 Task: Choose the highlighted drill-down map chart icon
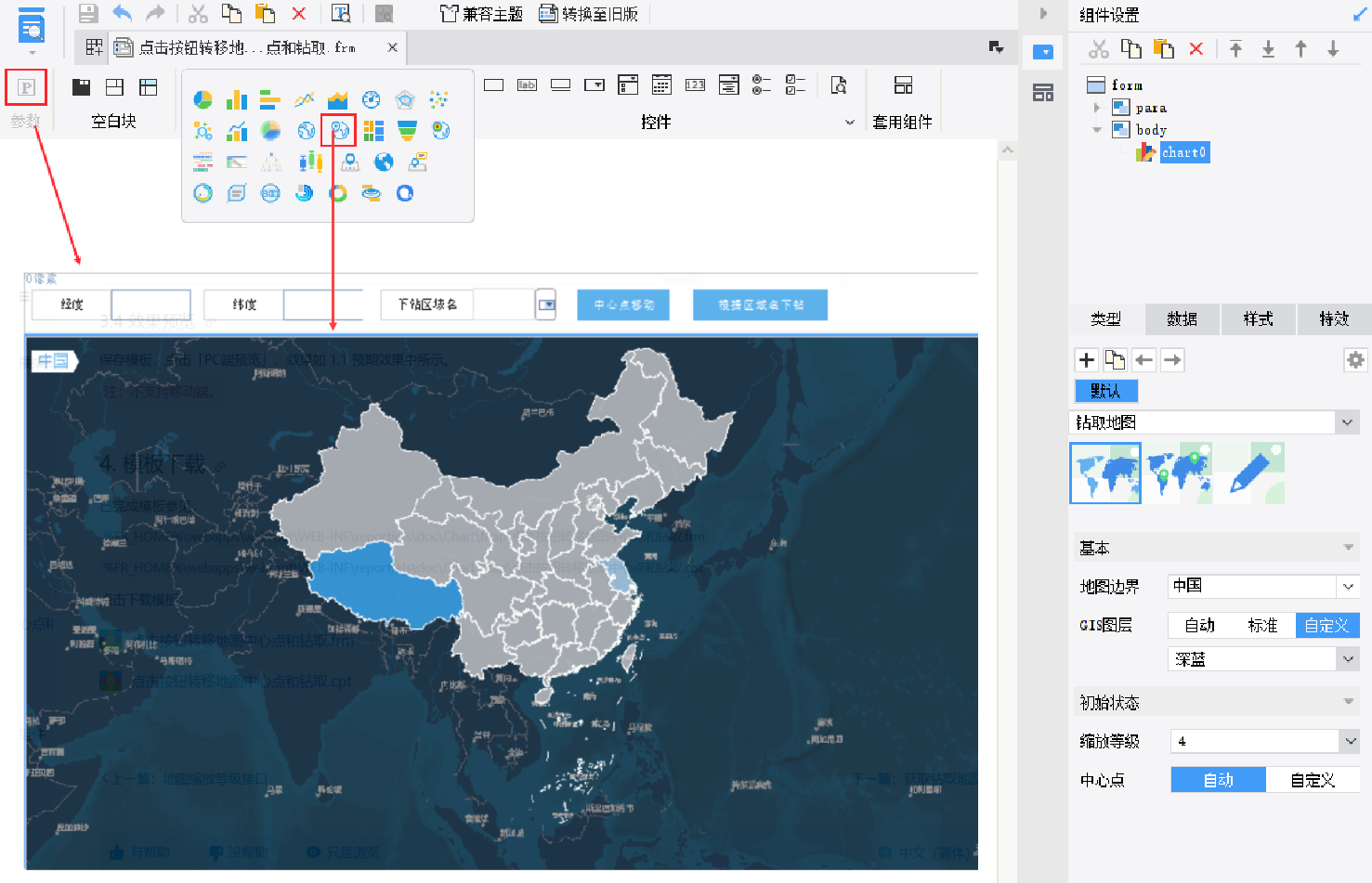339,130
